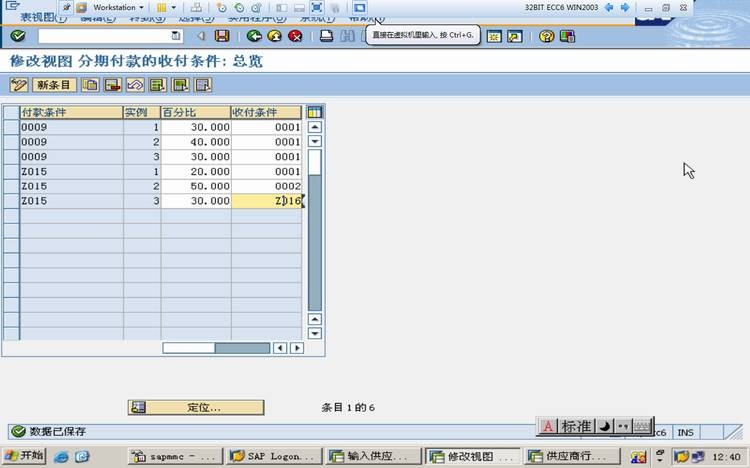The height and width of the screenshot is (468, 750).
Task: Click the Print icon in toolbar
Action: pyautogui.click(x=325, y=36)
